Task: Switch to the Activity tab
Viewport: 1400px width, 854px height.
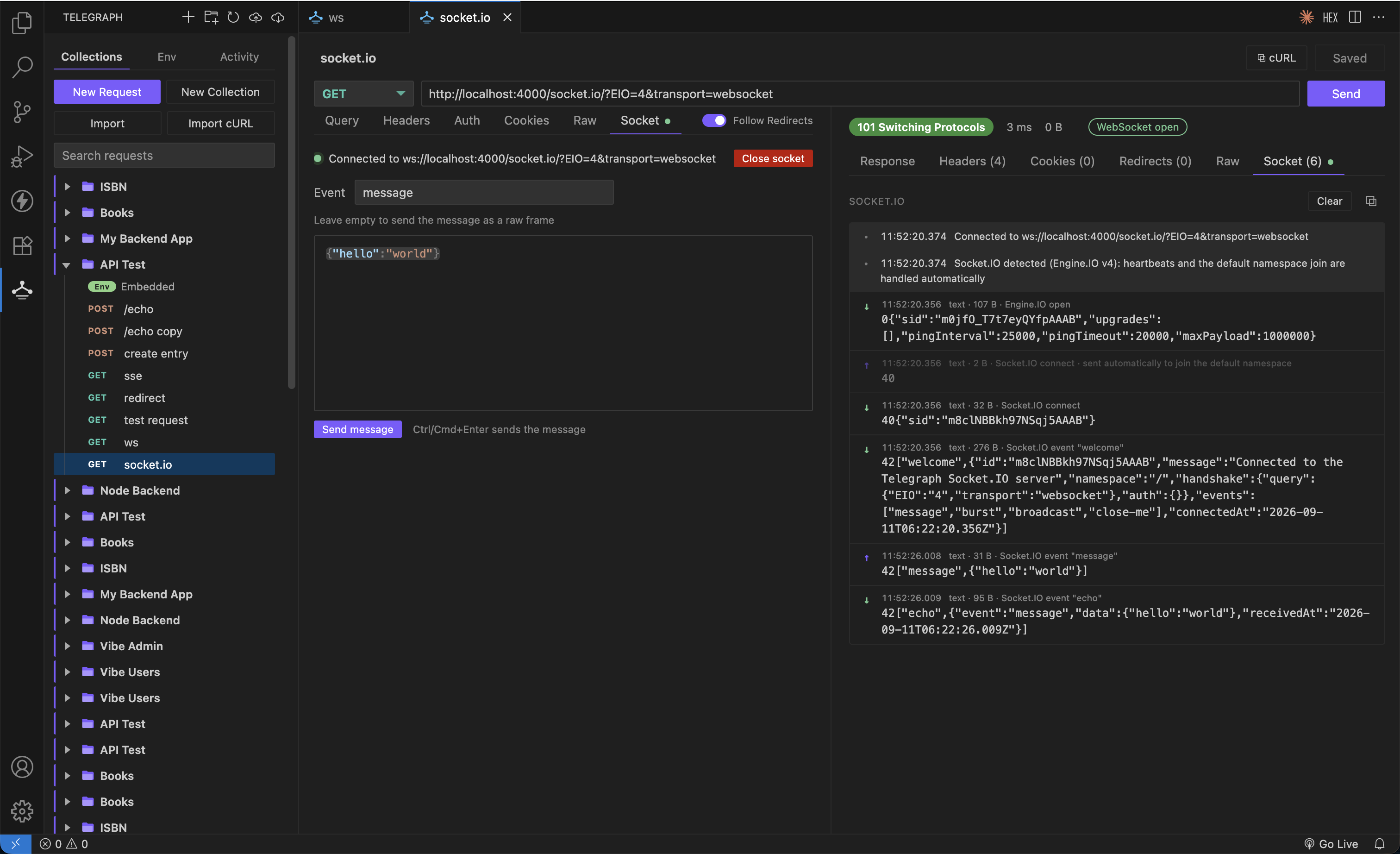Action: pyautogui.click(x=239, y=57)
